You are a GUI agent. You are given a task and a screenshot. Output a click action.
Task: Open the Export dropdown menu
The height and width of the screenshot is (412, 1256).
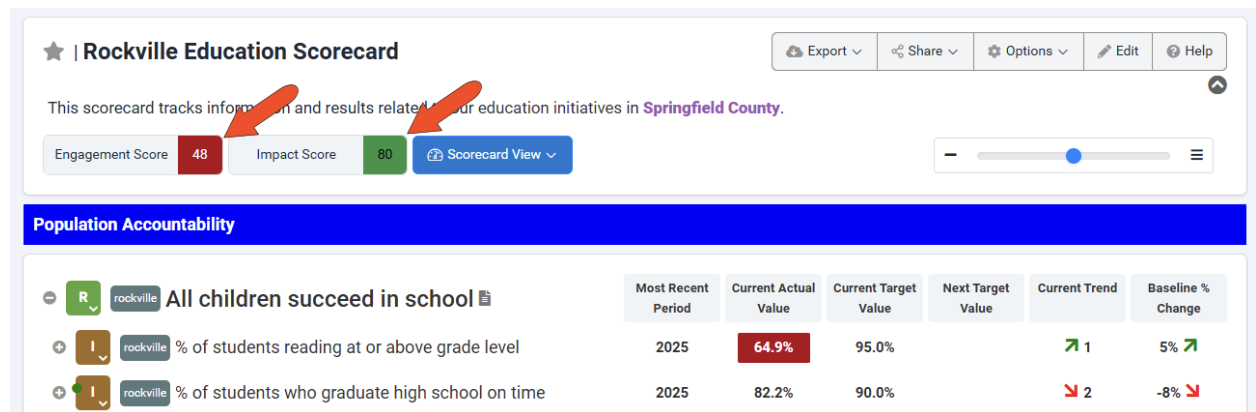pos(824,51)
